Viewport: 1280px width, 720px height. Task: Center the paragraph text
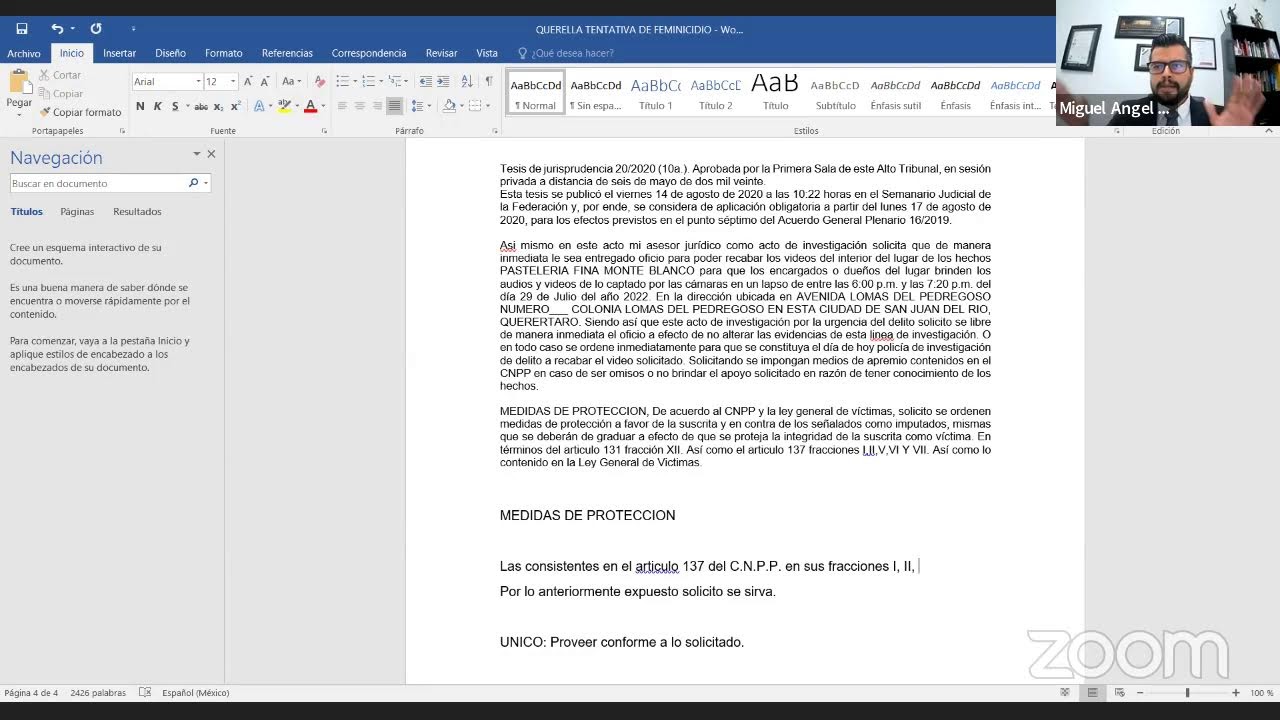click(359, 106)
